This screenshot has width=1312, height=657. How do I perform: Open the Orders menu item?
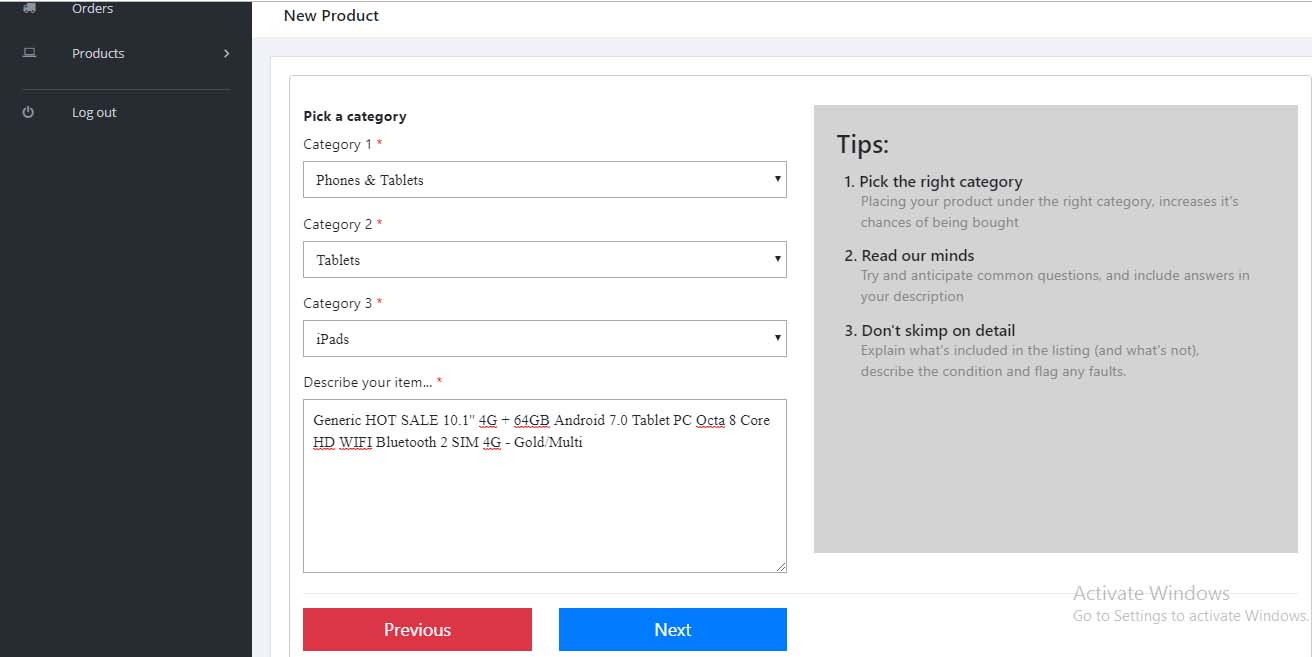[x=92, y=8]
